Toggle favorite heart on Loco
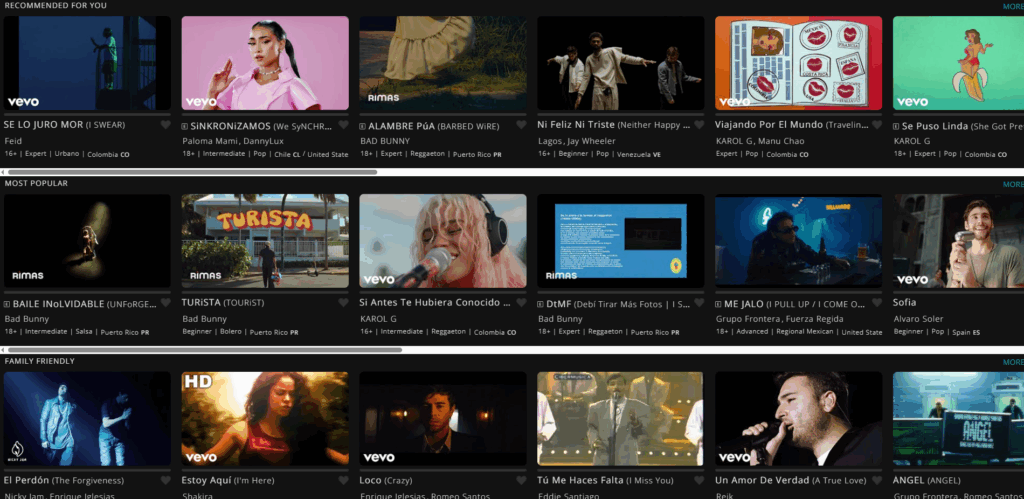Image resolution: width=1024 pixels, height=499 pixels. coord(521,480)
